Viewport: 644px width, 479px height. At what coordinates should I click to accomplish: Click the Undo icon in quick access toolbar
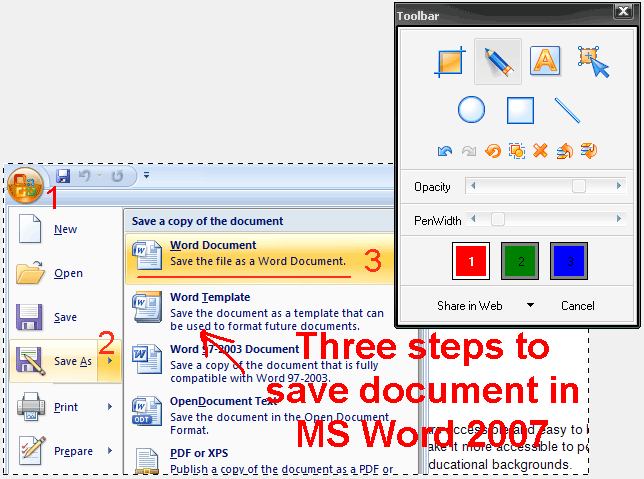(x=84, y=176)
